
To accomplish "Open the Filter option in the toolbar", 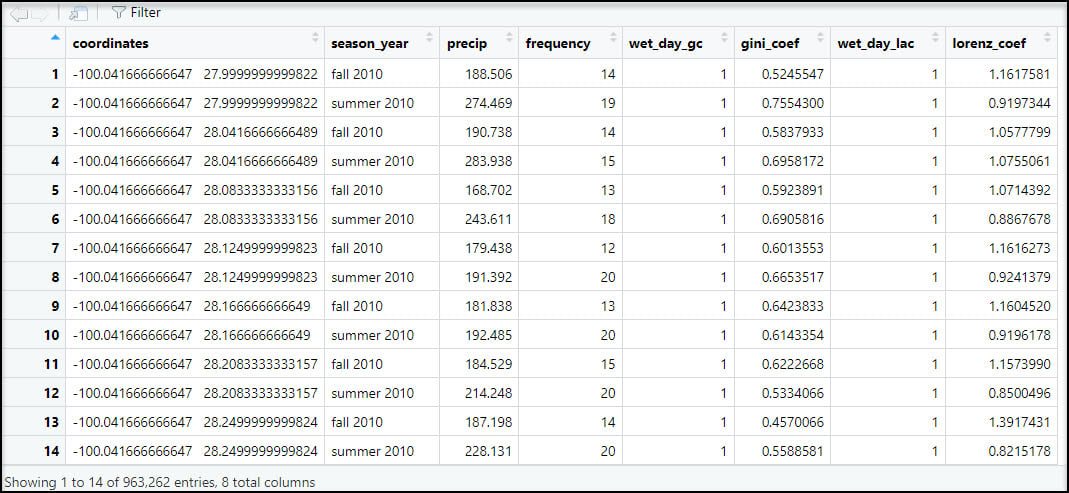I will [x=136, y=13].
